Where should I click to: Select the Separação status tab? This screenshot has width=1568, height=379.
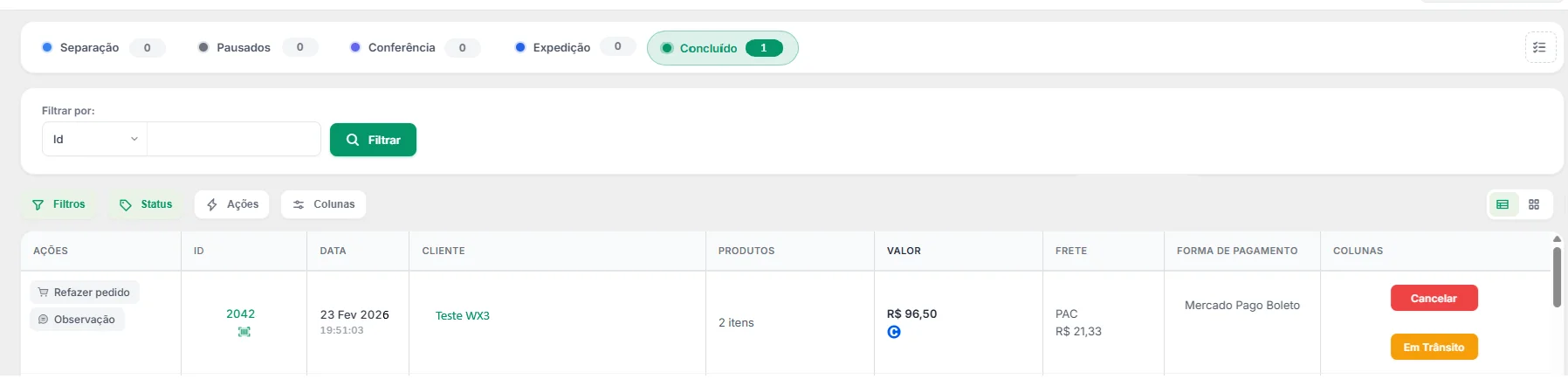(x=101, y=47)
